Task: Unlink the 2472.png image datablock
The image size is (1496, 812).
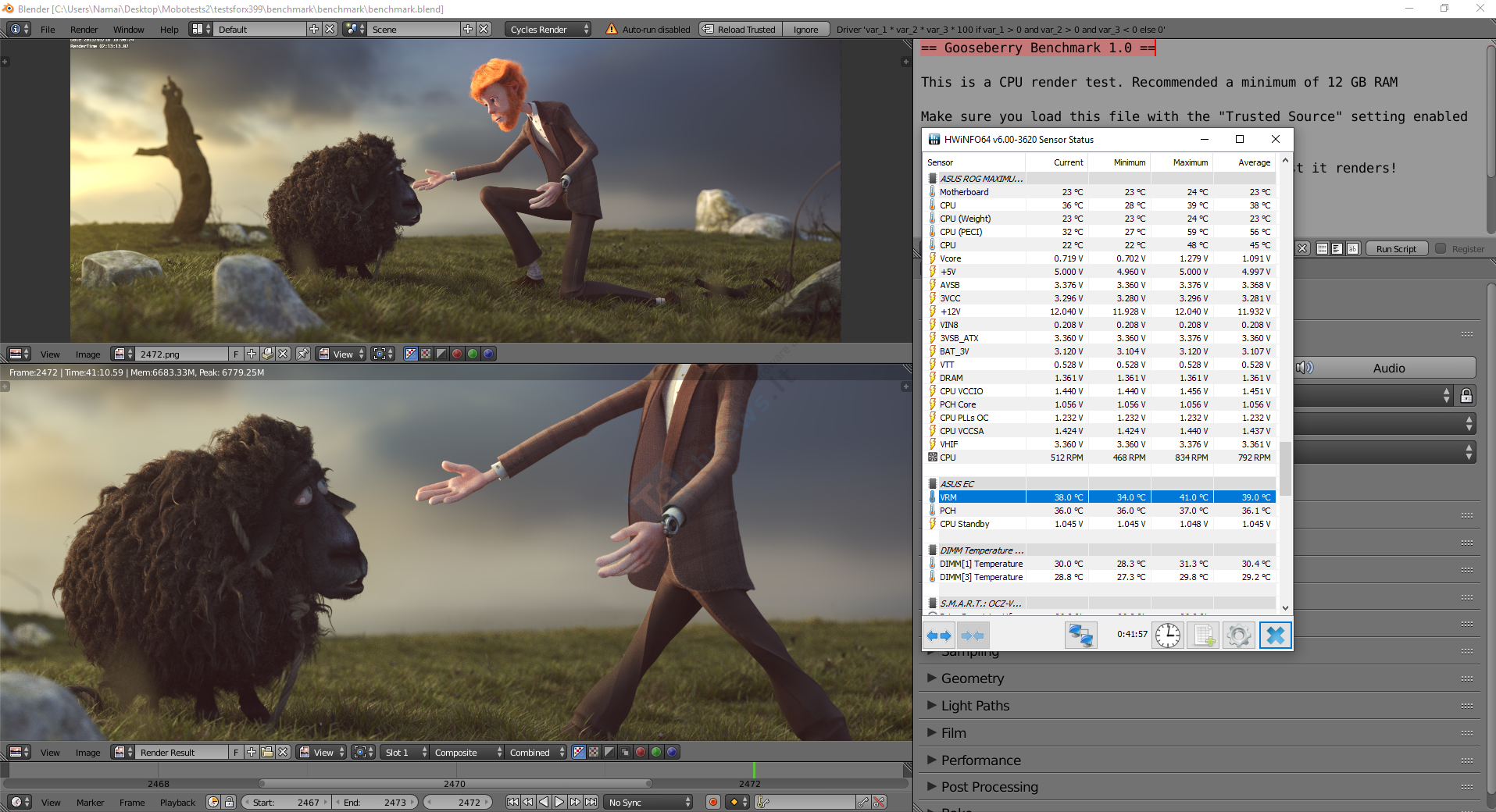Action: (283, 354)
